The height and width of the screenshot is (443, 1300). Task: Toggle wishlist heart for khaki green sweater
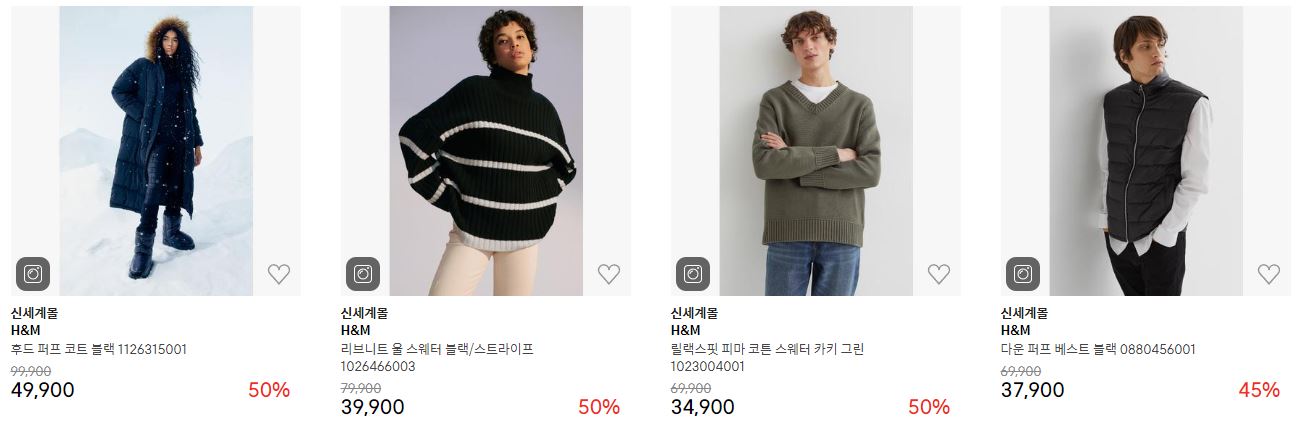[938, 273]
